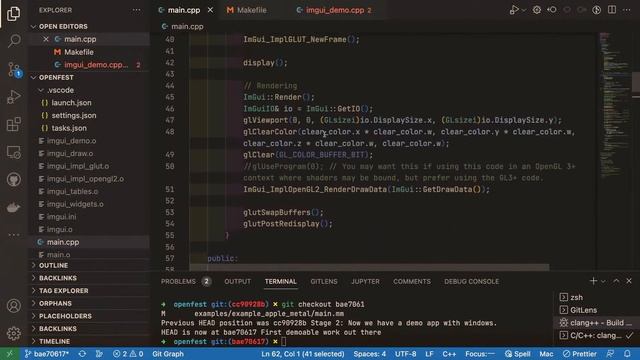Viewport: 640px width, 360px height.
Task: Click branch bae70617 in status bar
Action: tap(47, 354)
